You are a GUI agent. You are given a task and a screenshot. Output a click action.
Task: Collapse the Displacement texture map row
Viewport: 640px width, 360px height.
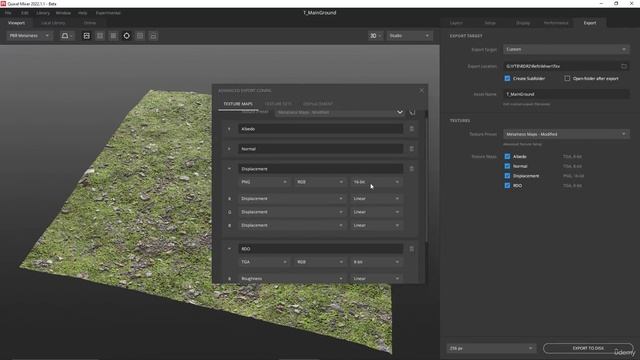coord(229,169)
